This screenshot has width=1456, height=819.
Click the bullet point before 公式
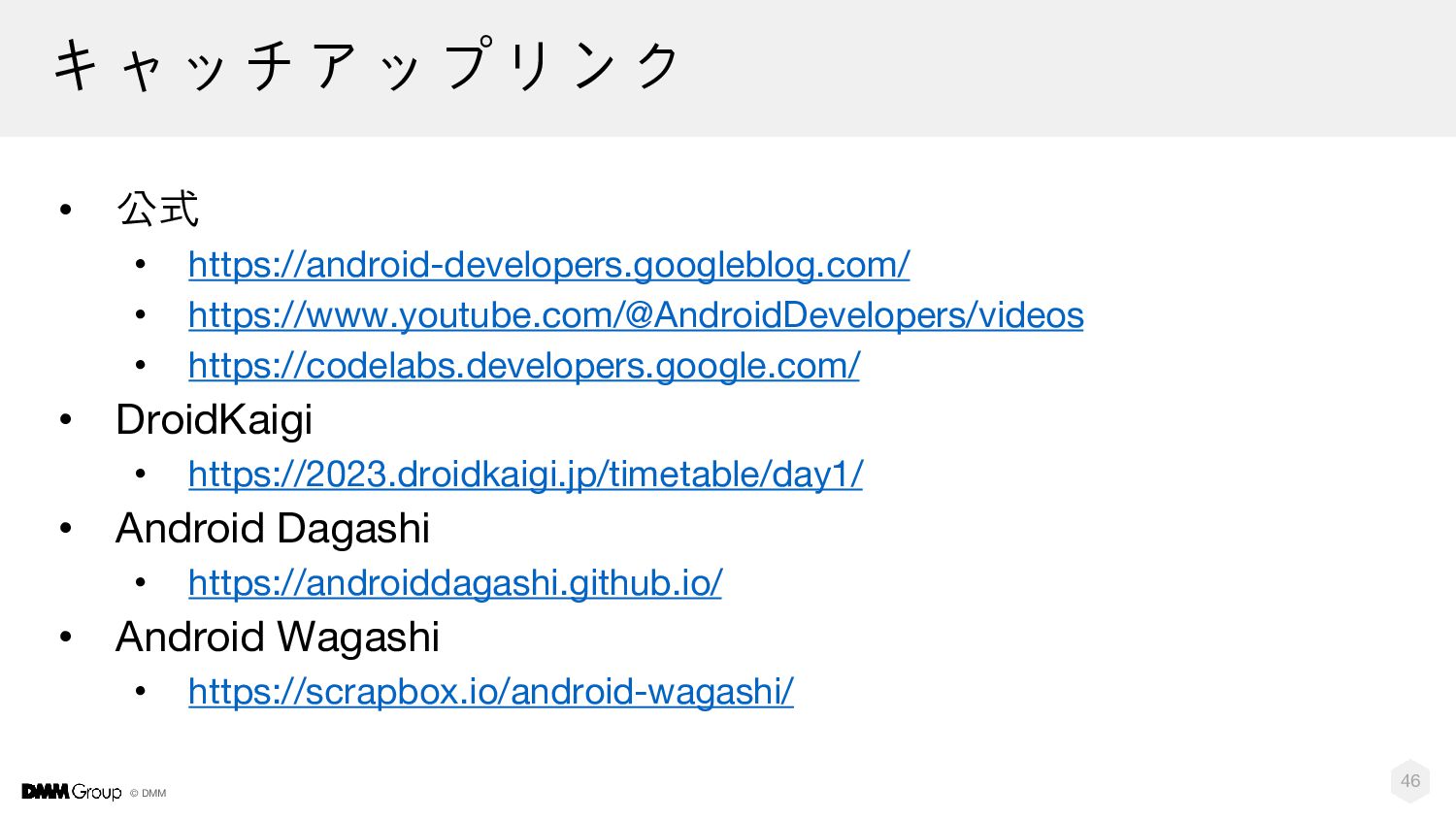(65, 209)
